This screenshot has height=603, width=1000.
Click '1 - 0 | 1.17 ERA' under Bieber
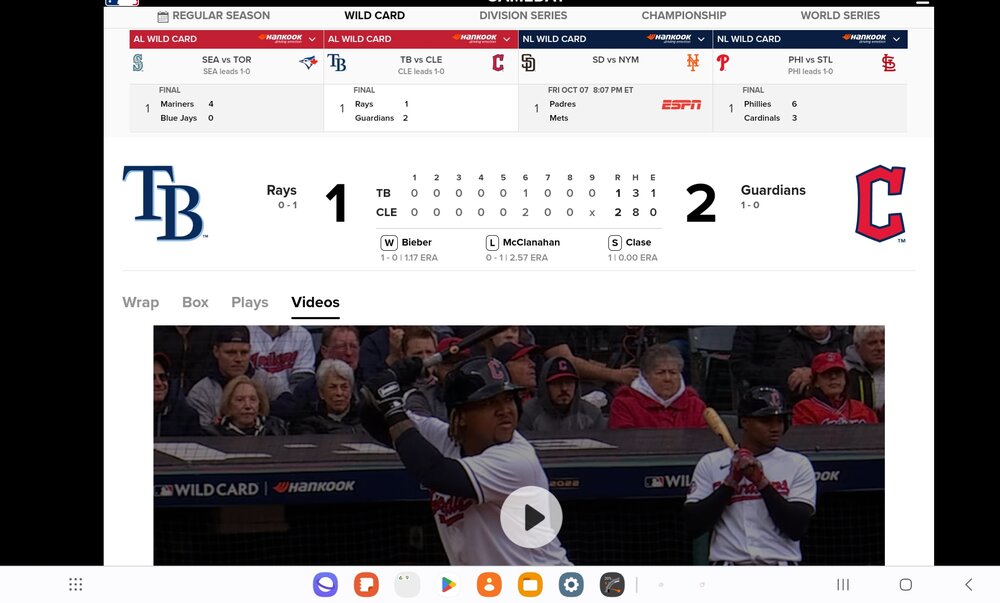tap(409, 258)
